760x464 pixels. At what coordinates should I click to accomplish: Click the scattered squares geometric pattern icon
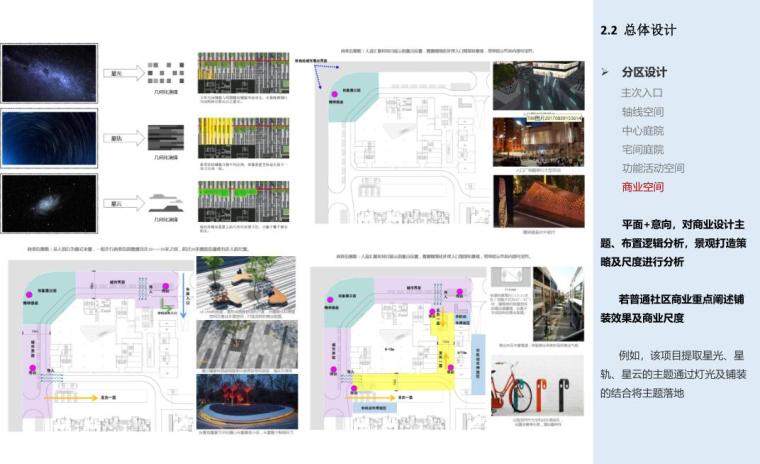pyautogui.click(x=166, y=73)
